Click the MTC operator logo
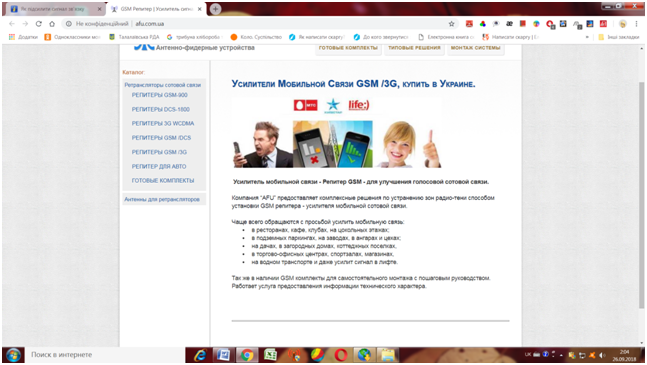The width and height of the screenshot is (647, 365). (305, 105)
